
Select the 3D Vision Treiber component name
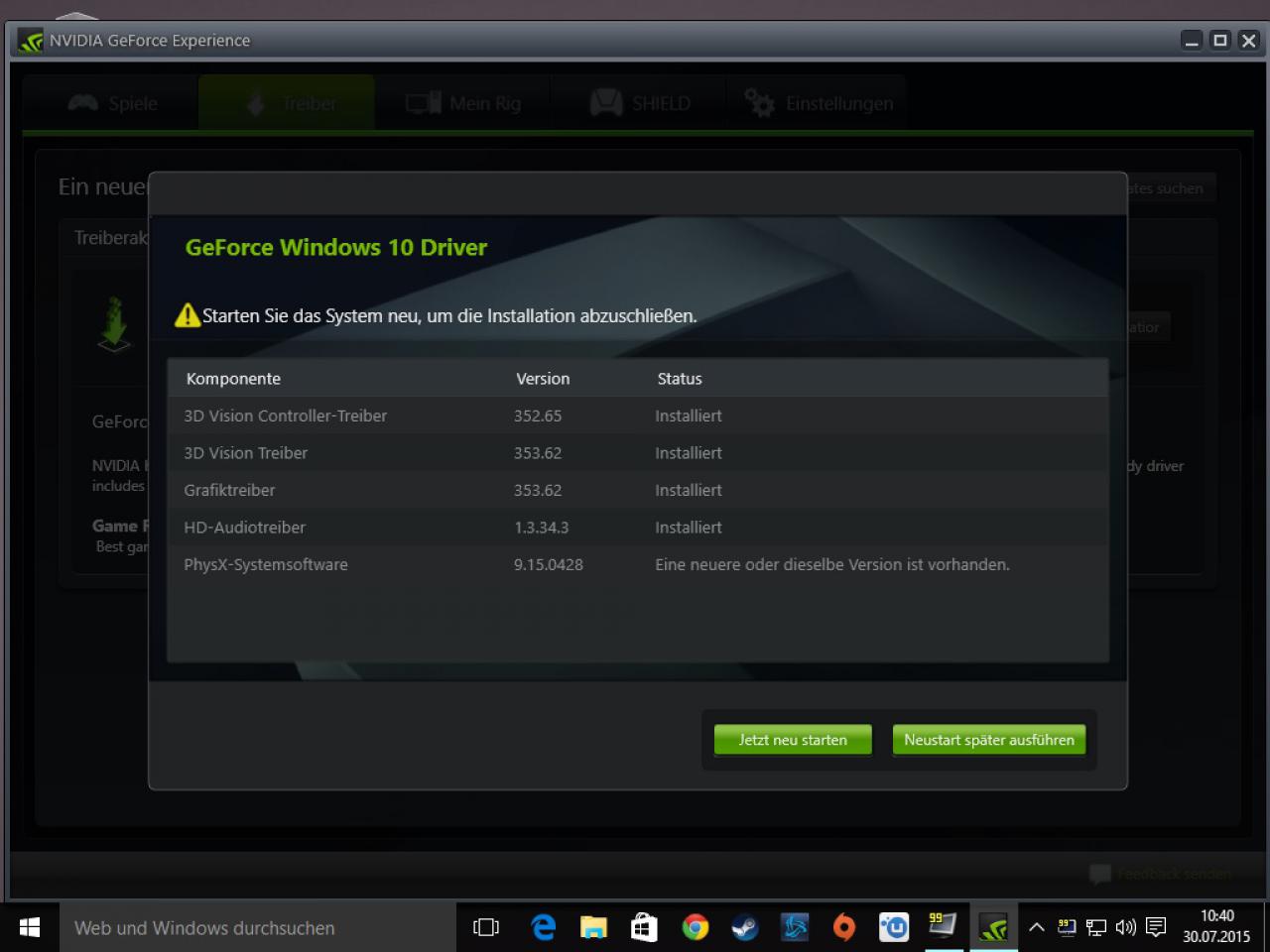point(245,453)
